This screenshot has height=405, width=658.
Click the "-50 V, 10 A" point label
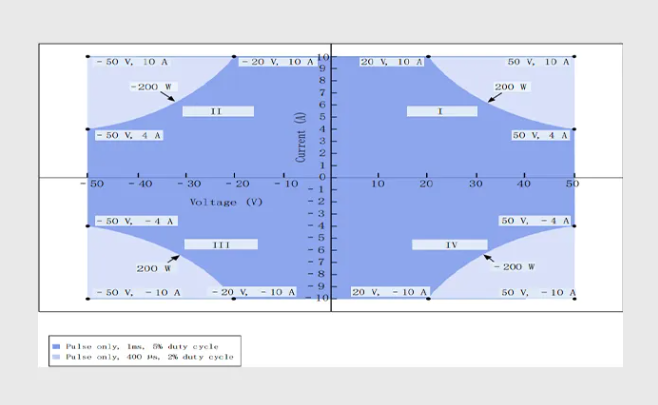click(x=132, y=62)
